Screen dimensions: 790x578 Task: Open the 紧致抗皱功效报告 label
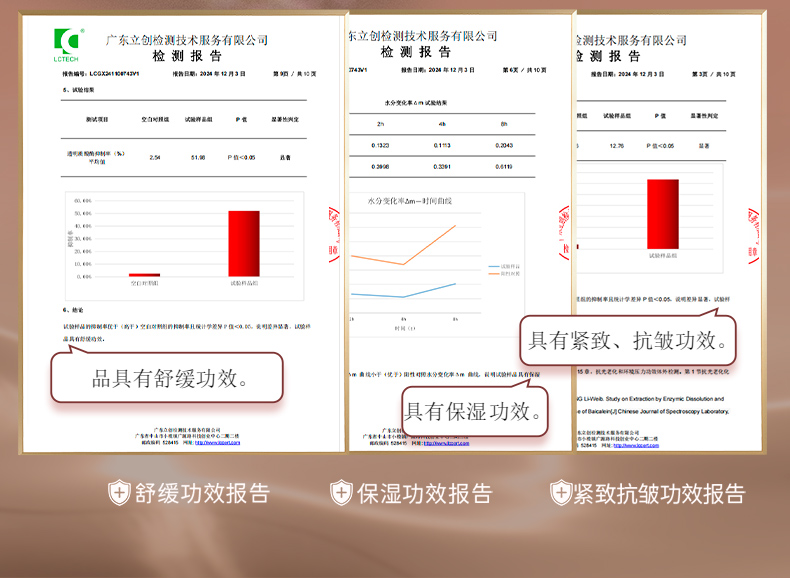click(x=659, y=493)
